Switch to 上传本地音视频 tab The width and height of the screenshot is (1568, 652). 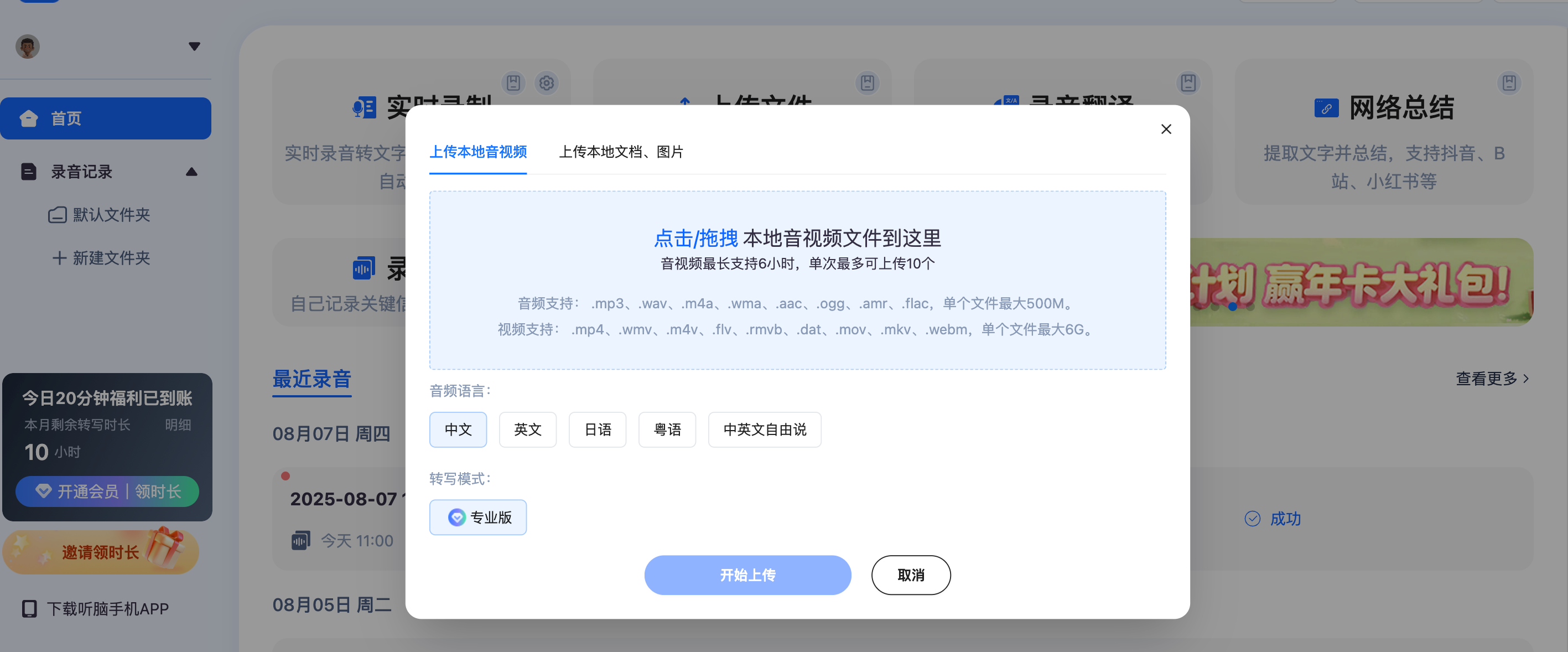478,152
